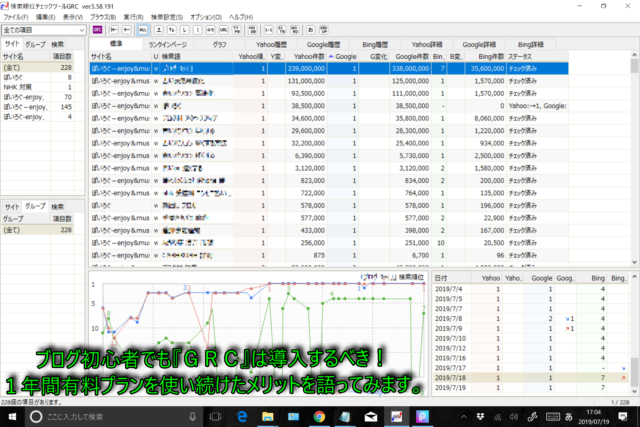Select the 標準 tab
This screenshot has width=640, height=427.
[116, 44]
